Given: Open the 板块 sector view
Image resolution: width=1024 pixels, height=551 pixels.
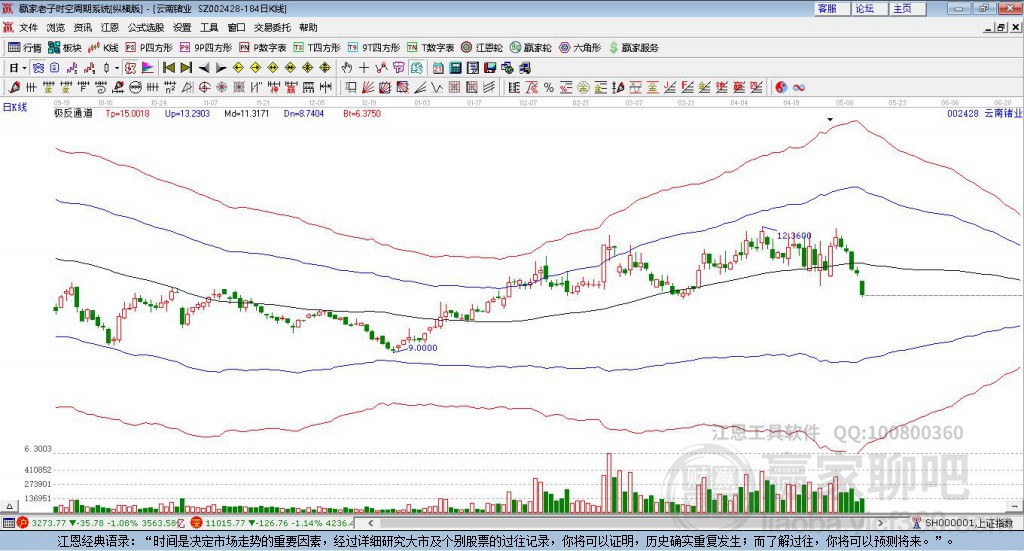Looking at the screenshot, I should [x=64, y=48].
